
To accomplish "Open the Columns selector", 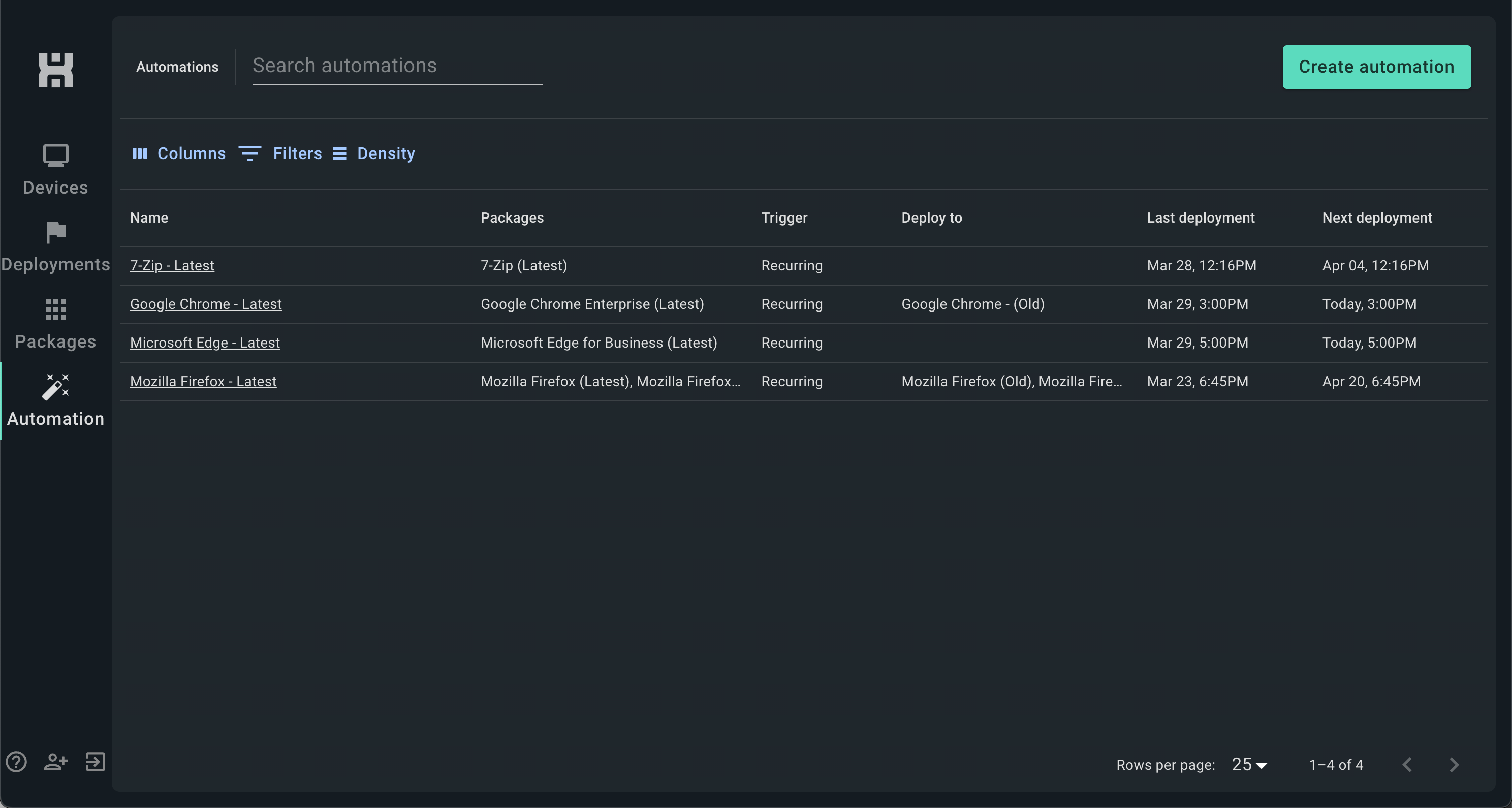I will point(178,153).
